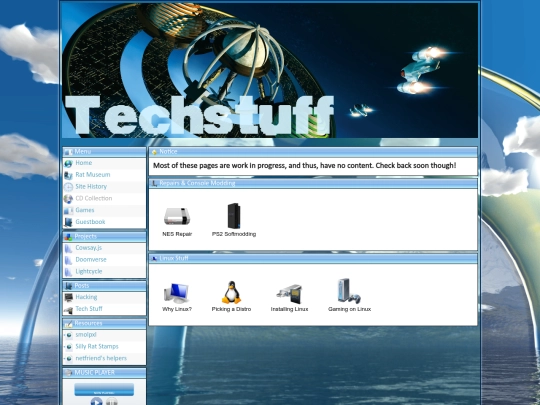Open the CD Collection link
Viewport: 540px width, 405px height.
94,198
